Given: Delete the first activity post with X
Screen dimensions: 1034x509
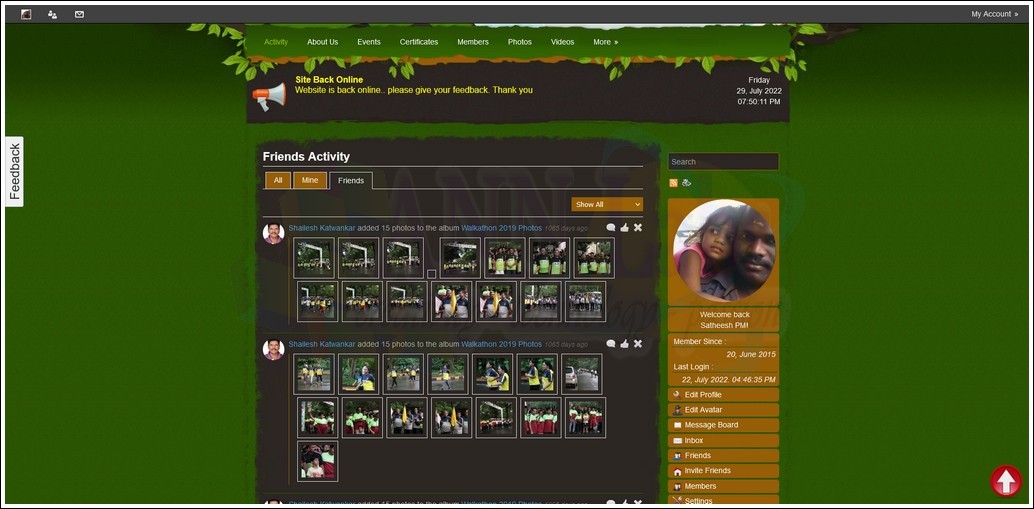Looking at the screenshot, I should [x=638, y=228].
